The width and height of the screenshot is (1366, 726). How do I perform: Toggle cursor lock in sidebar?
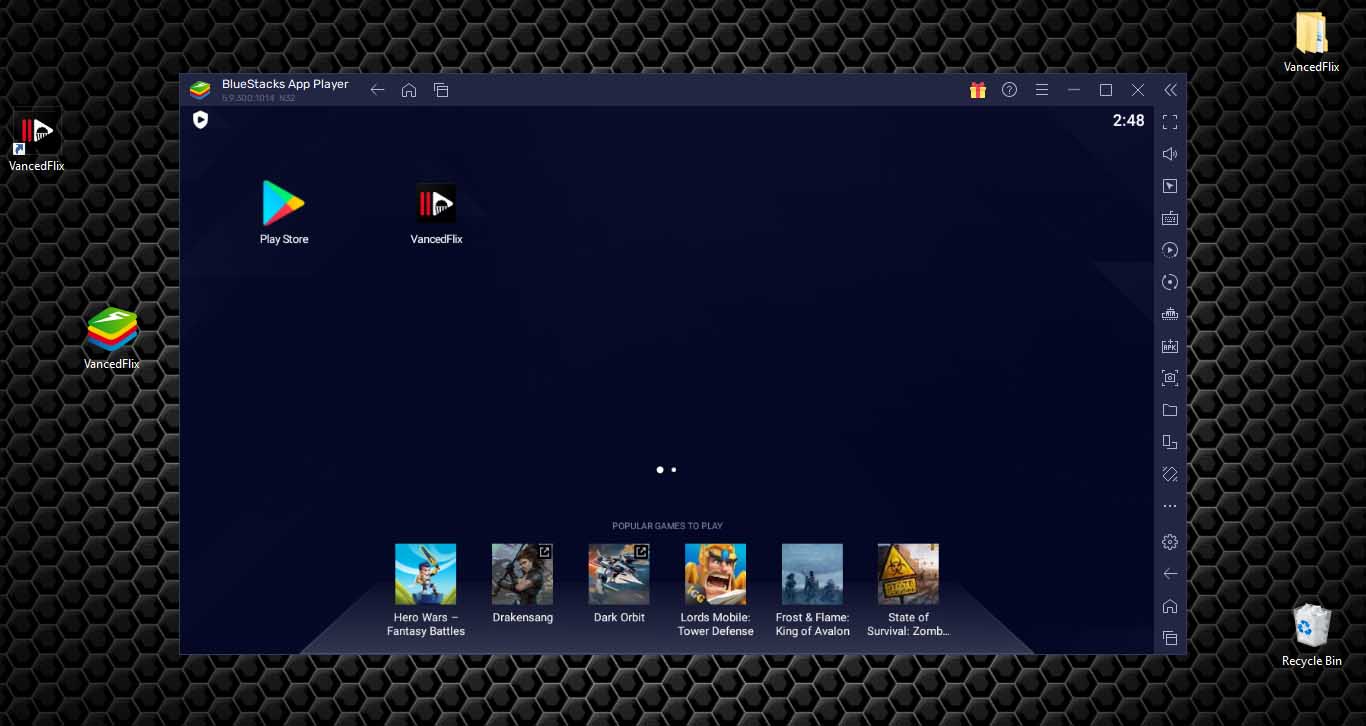tap(1170, 186)
